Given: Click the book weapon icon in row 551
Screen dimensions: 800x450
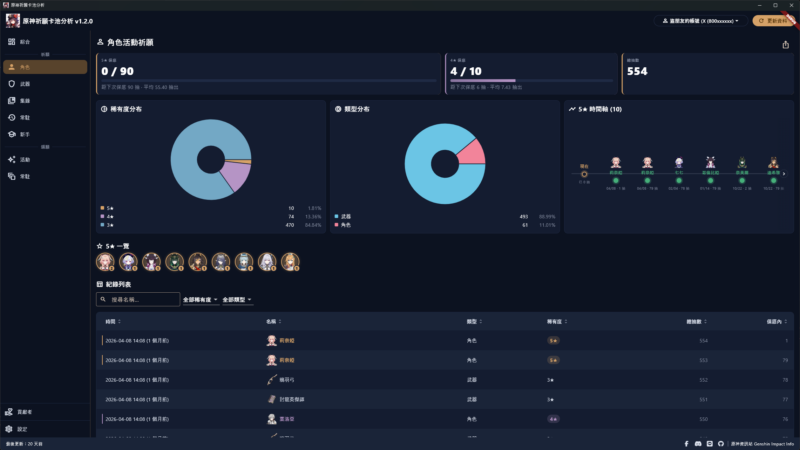Looking at the screenshot, I should click(x=271, y=399).
